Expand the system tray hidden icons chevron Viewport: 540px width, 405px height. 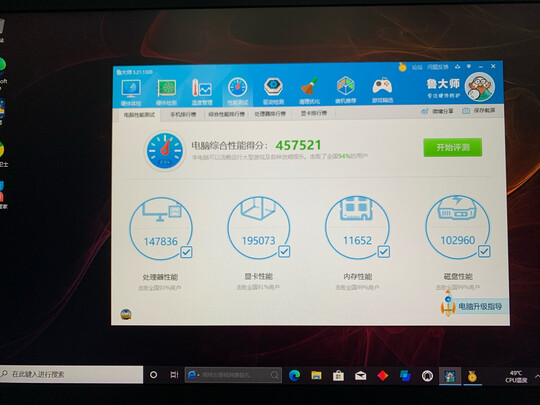(x=537, y=376)
